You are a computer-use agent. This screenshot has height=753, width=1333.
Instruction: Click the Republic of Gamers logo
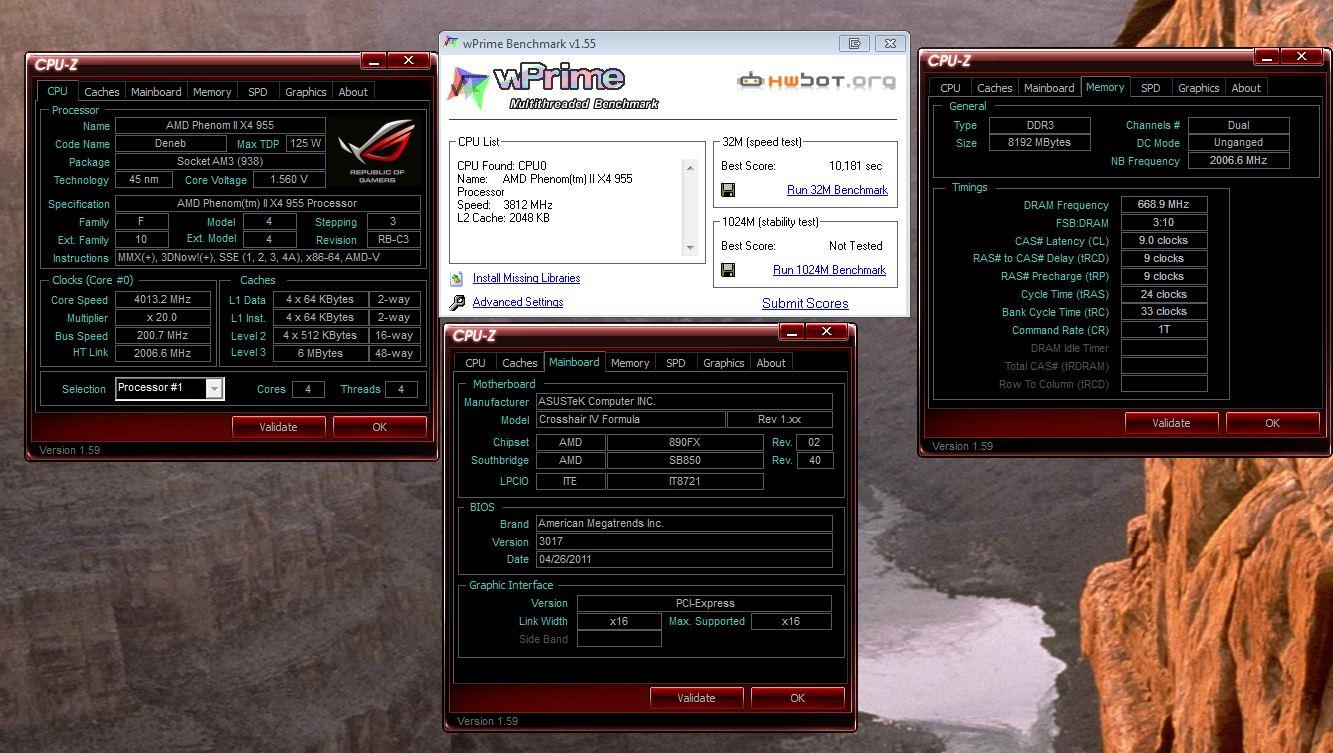pos(377,151)
